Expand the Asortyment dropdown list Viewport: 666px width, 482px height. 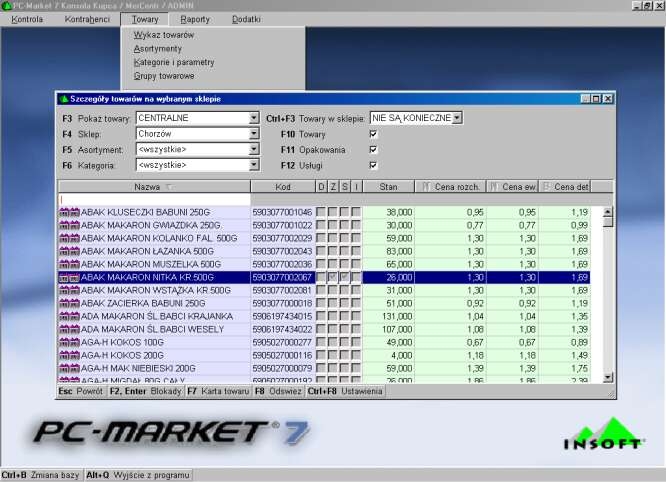tap(254, 149)
